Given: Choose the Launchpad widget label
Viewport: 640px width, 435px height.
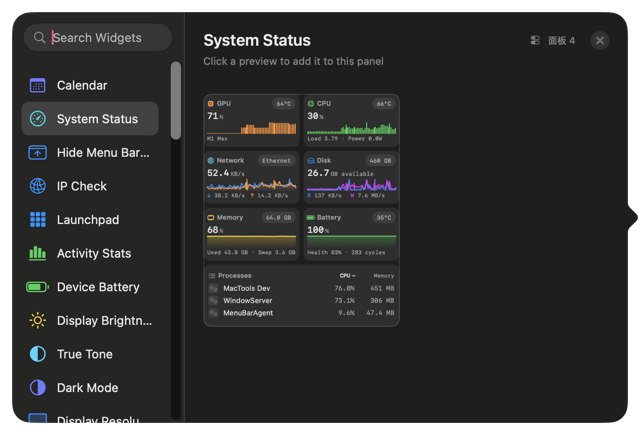Looking at the screenshot, I should 88,220.
